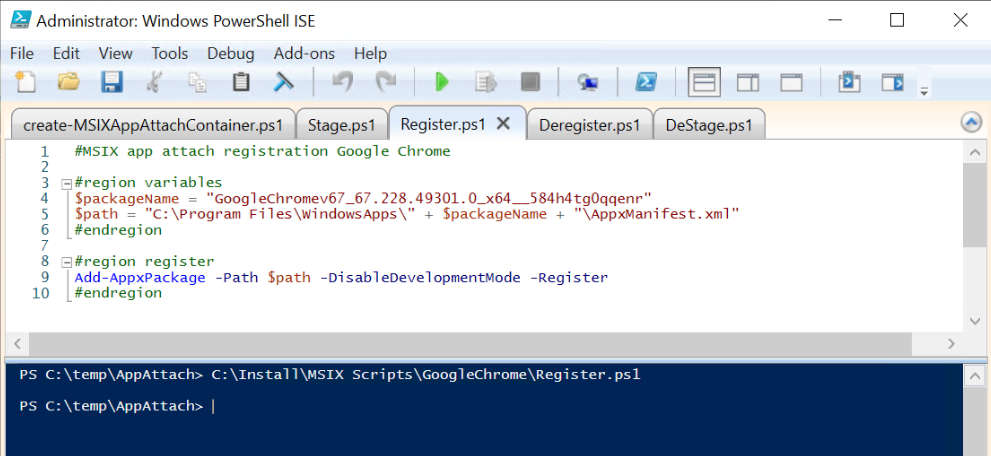This screenshot has height=456, width=991.
Task: Paste from clipboard toolbar icon
Action: pos(241,82)
